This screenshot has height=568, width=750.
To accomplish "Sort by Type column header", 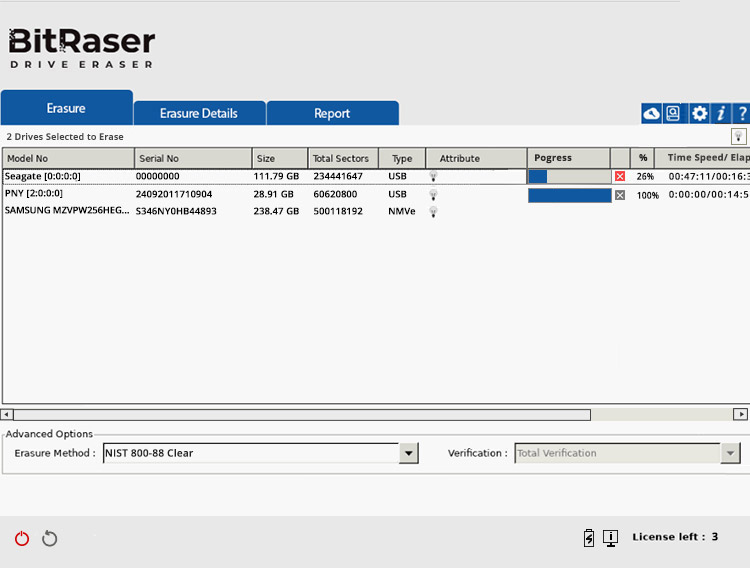I will pos(402,158).
